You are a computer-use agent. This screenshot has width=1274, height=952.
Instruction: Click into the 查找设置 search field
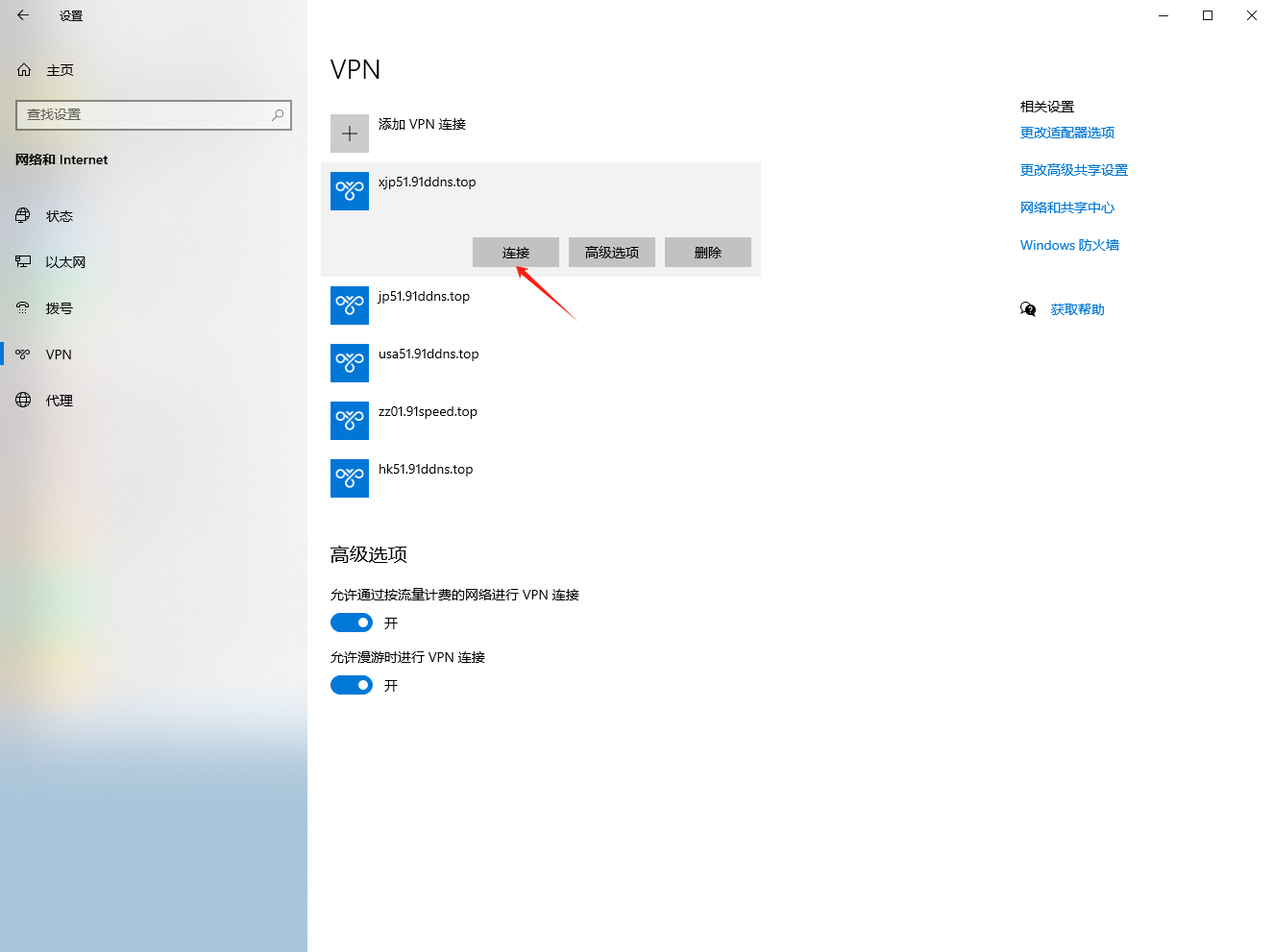[144, 114]
